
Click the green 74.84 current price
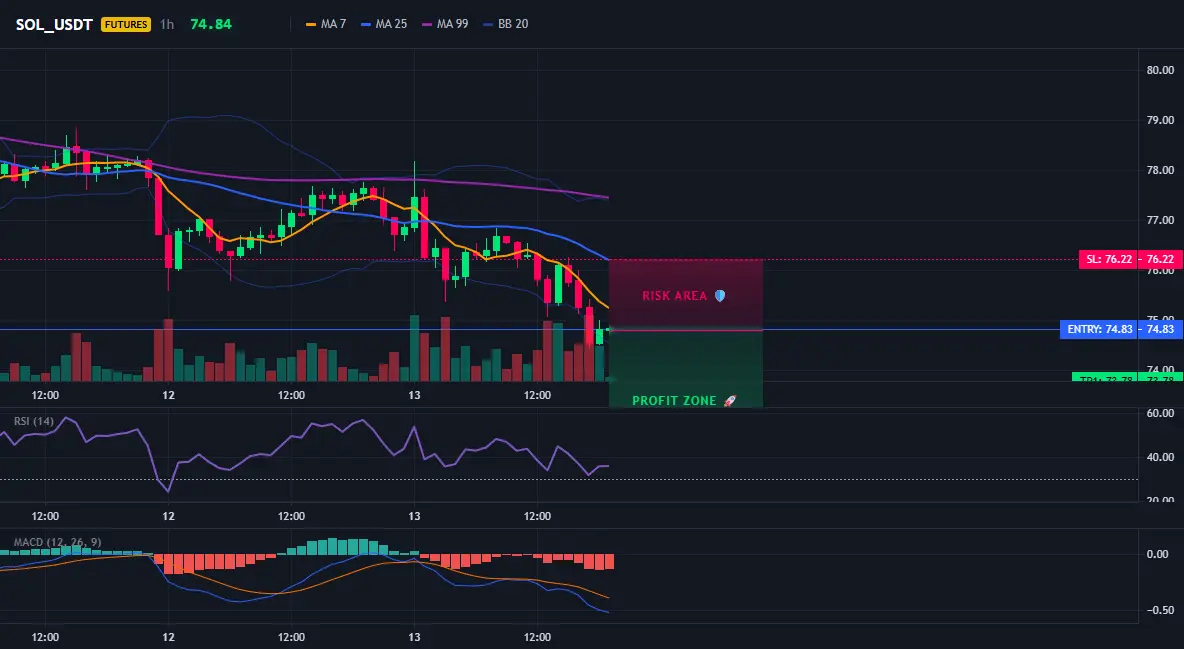point(211,24)
